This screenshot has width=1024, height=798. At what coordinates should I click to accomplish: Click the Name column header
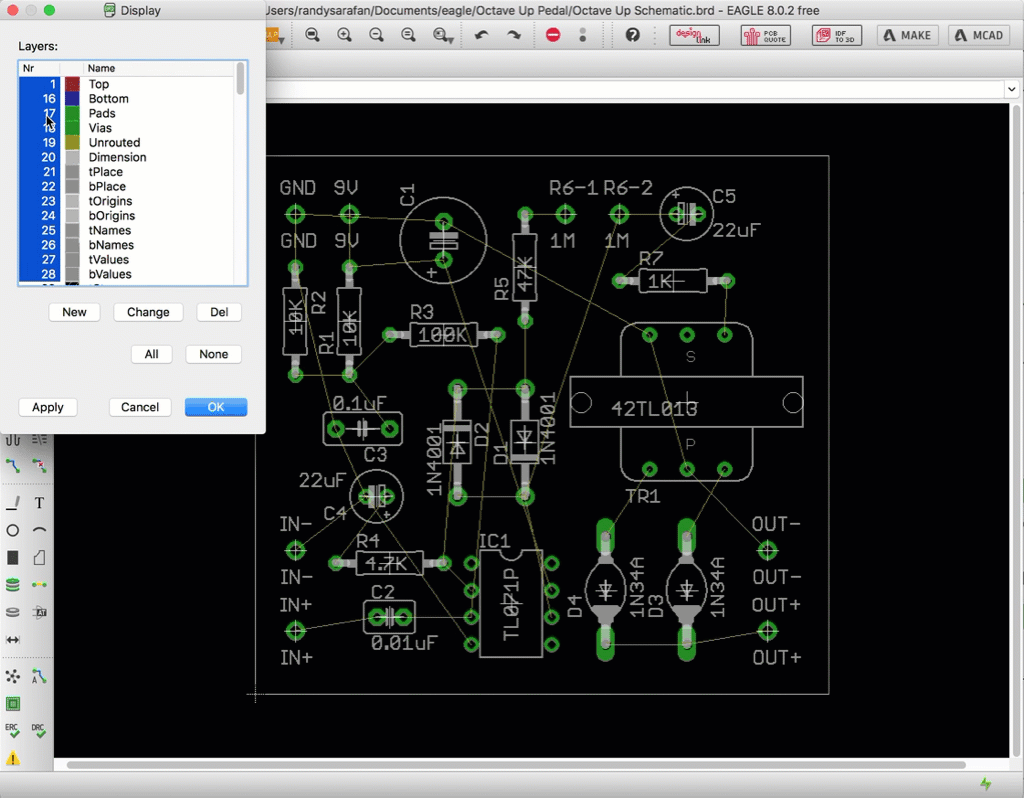click(158, 68)
